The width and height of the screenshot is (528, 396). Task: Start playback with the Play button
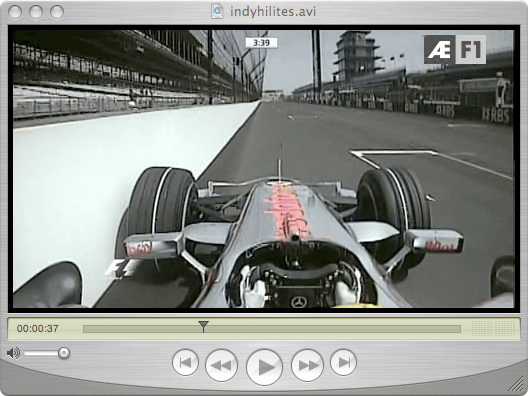coord(264,367)
